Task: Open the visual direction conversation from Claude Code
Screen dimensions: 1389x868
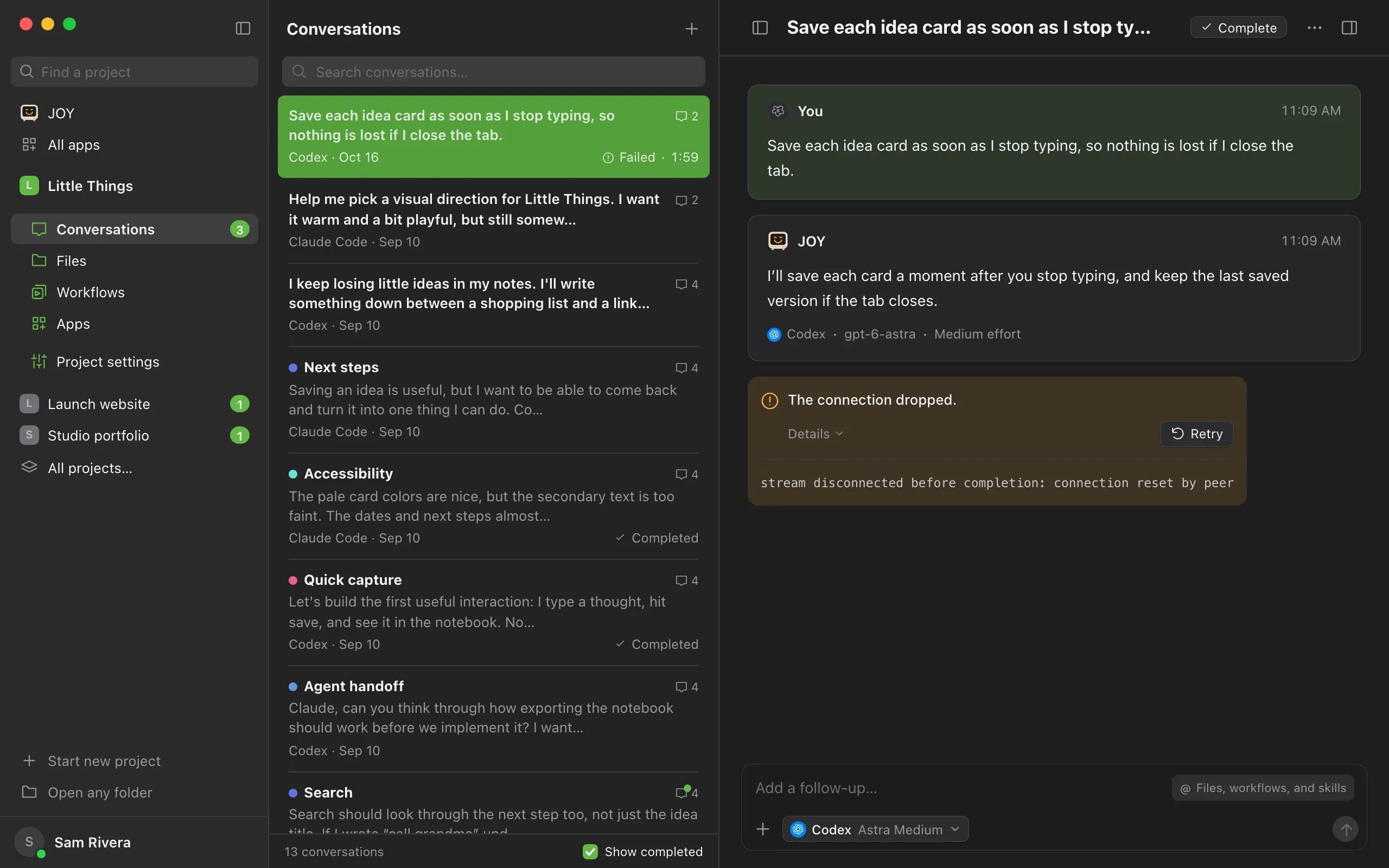Action: 494,220
